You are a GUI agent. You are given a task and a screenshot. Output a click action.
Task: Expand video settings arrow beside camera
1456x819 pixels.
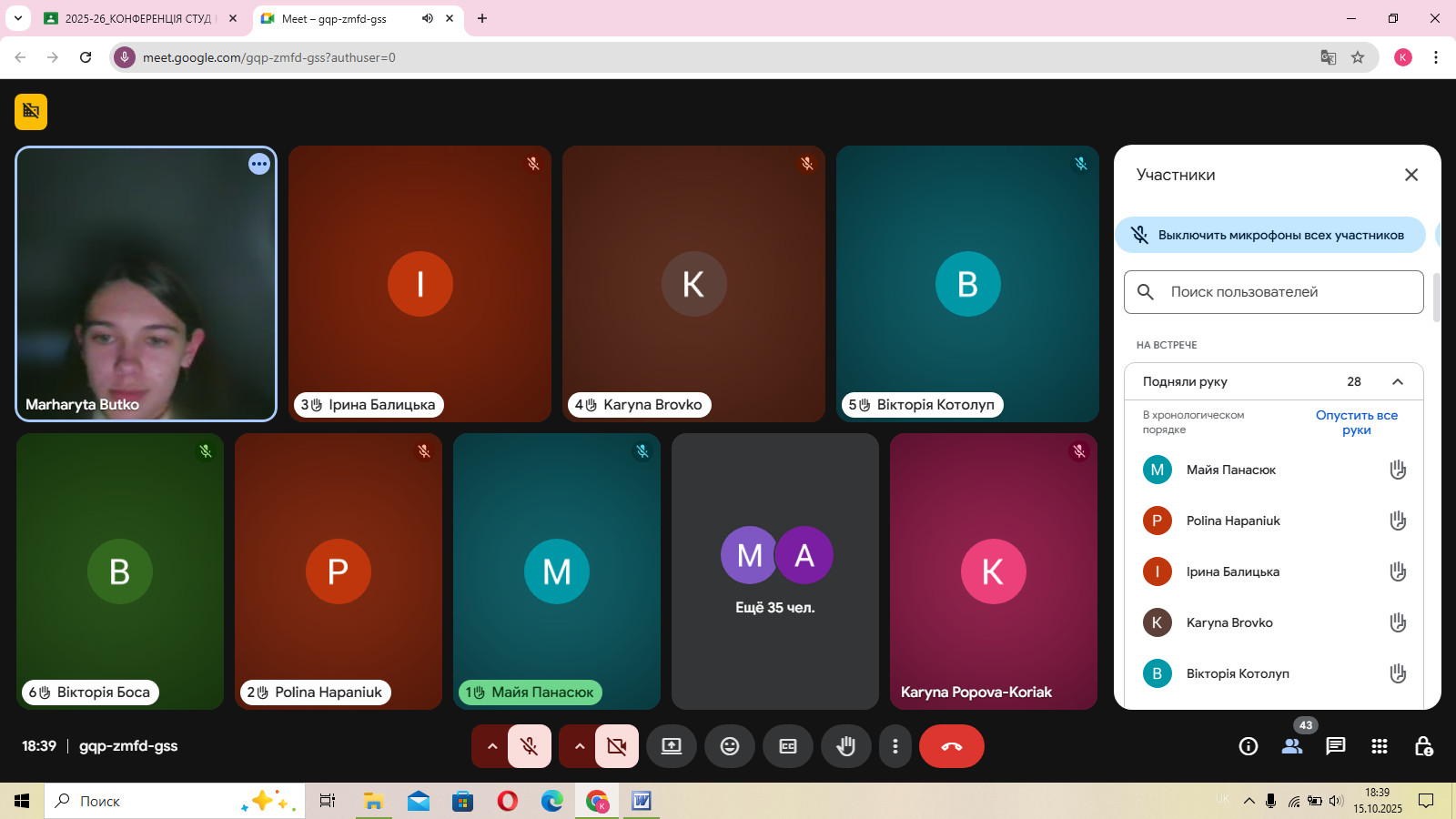tap(579, 746)
